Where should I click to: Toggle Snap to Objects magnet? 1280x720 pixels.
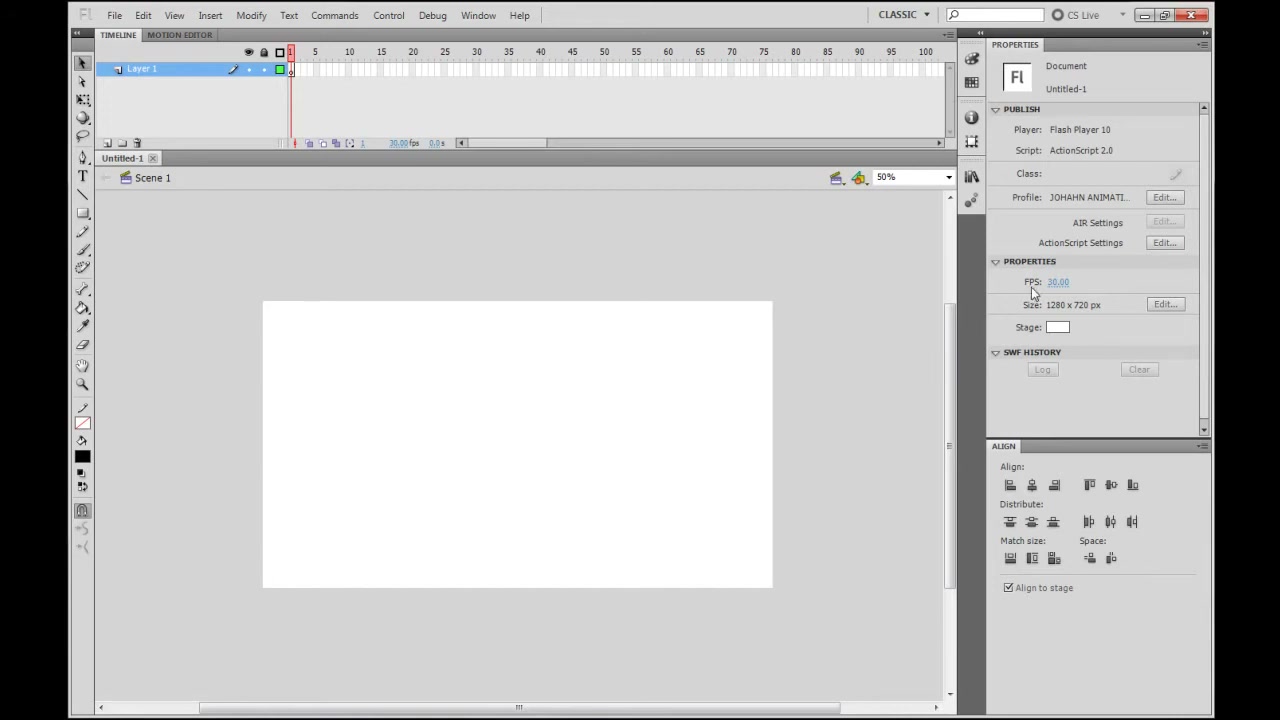point(83,511)
